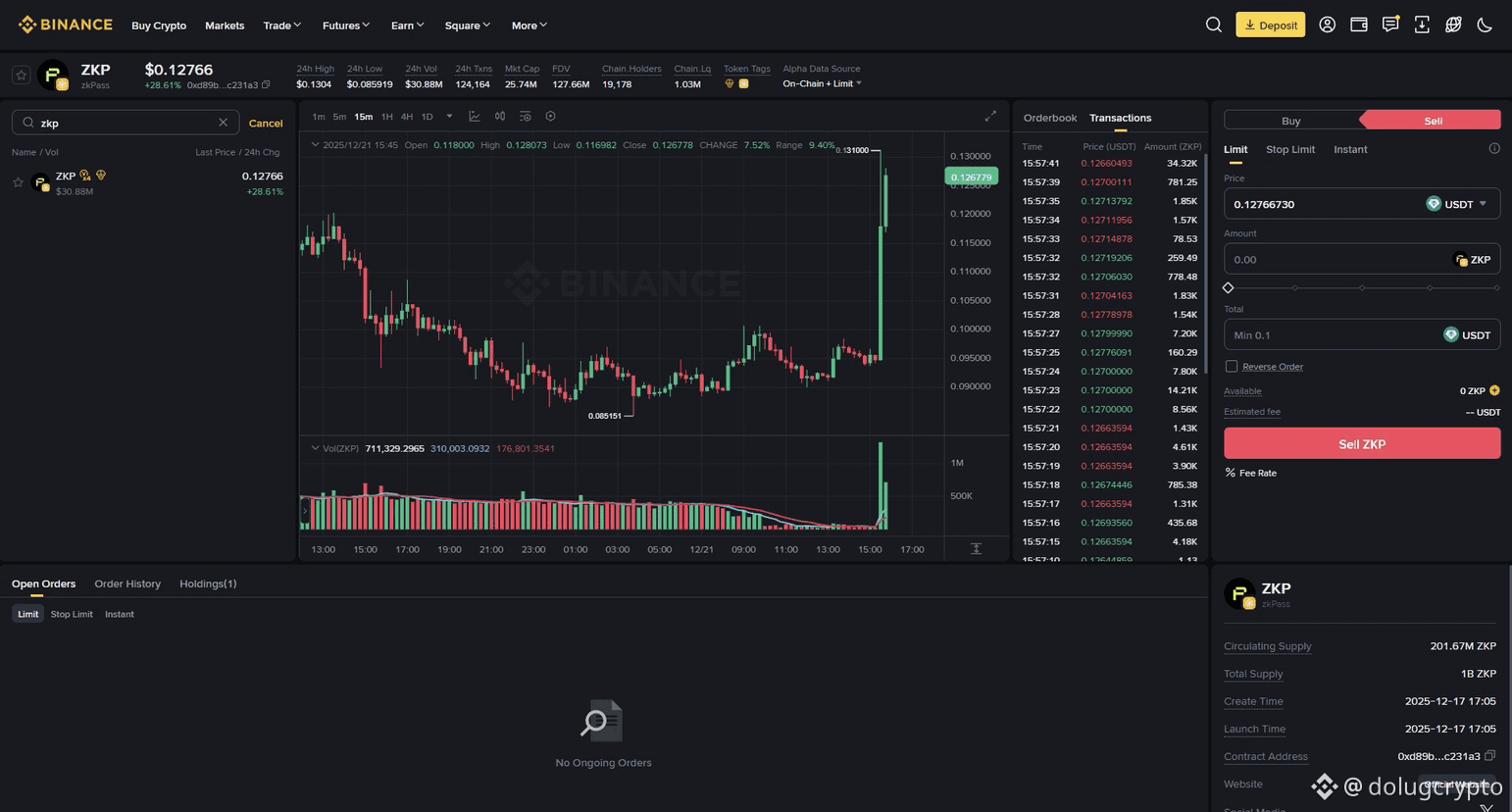Open chart settings hexagon icon
This screenshot has height=812, width=1512.
coord(550,116)
